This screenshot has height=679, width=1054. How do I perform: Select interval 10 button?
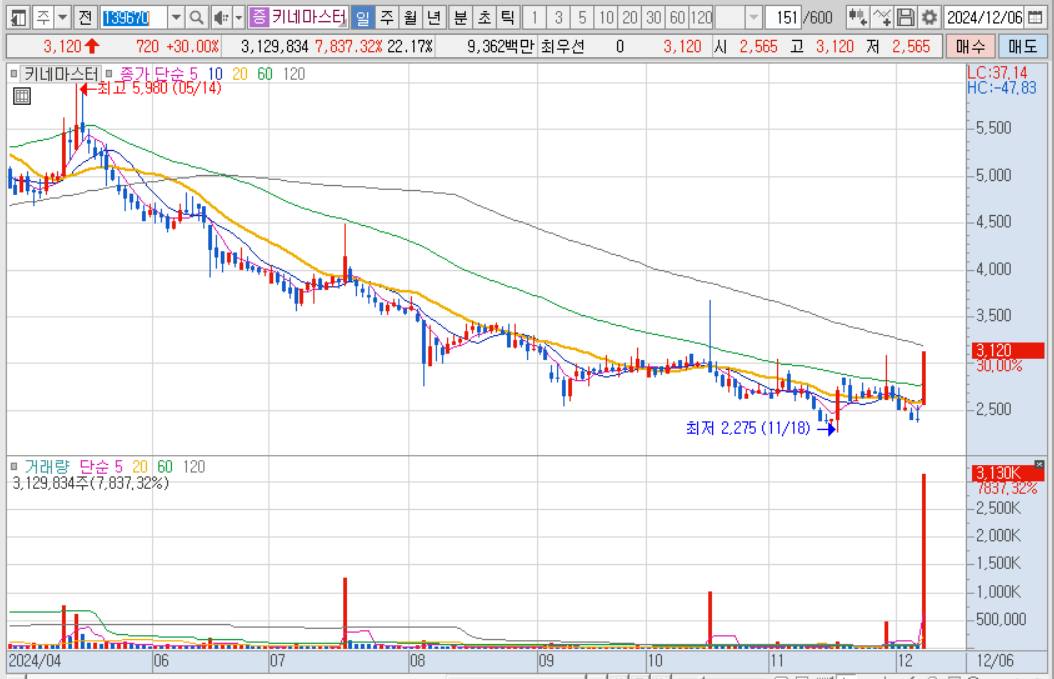pos(606,17)
